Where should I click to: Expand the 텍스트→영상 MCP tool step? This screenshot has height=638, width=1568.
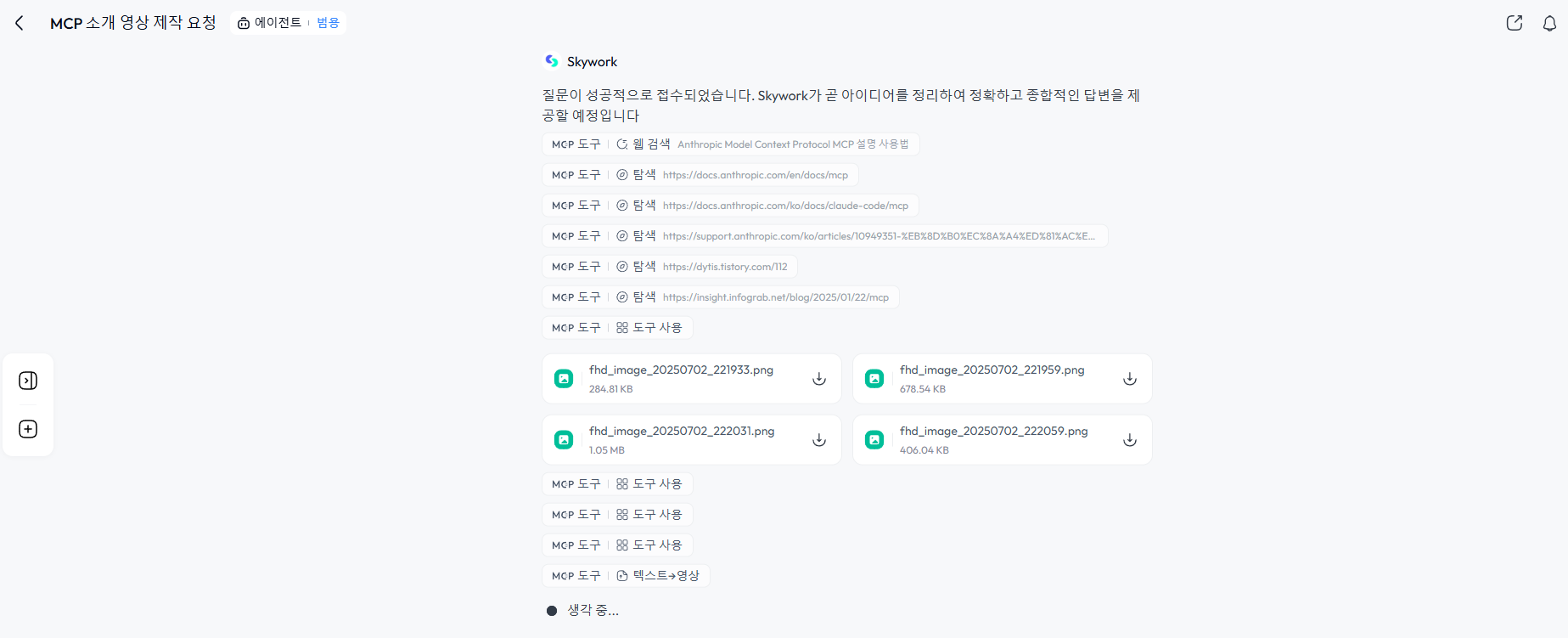(x=626, y=576)
